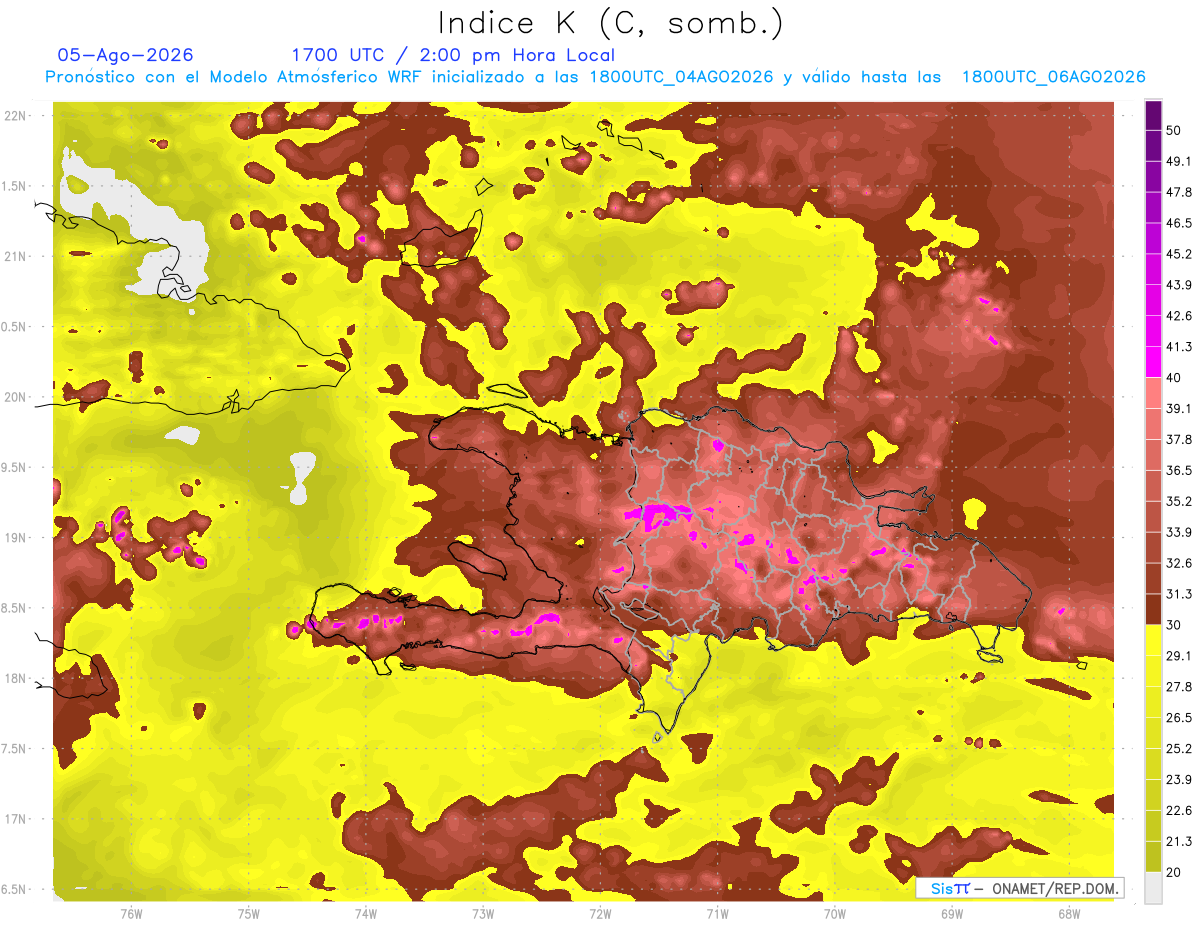Viewport: 1200px width, 927px height.
Task: Click the "70W" longitude label
Action: pos(835,914)
